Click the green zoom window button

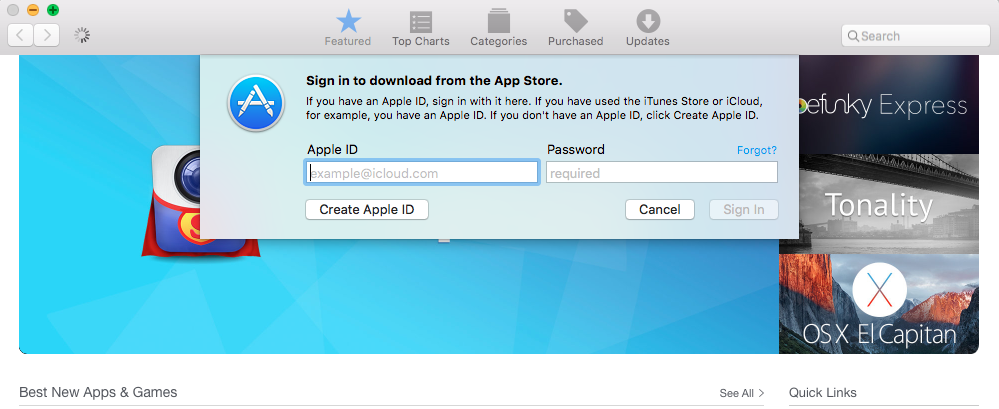[54, 10]
